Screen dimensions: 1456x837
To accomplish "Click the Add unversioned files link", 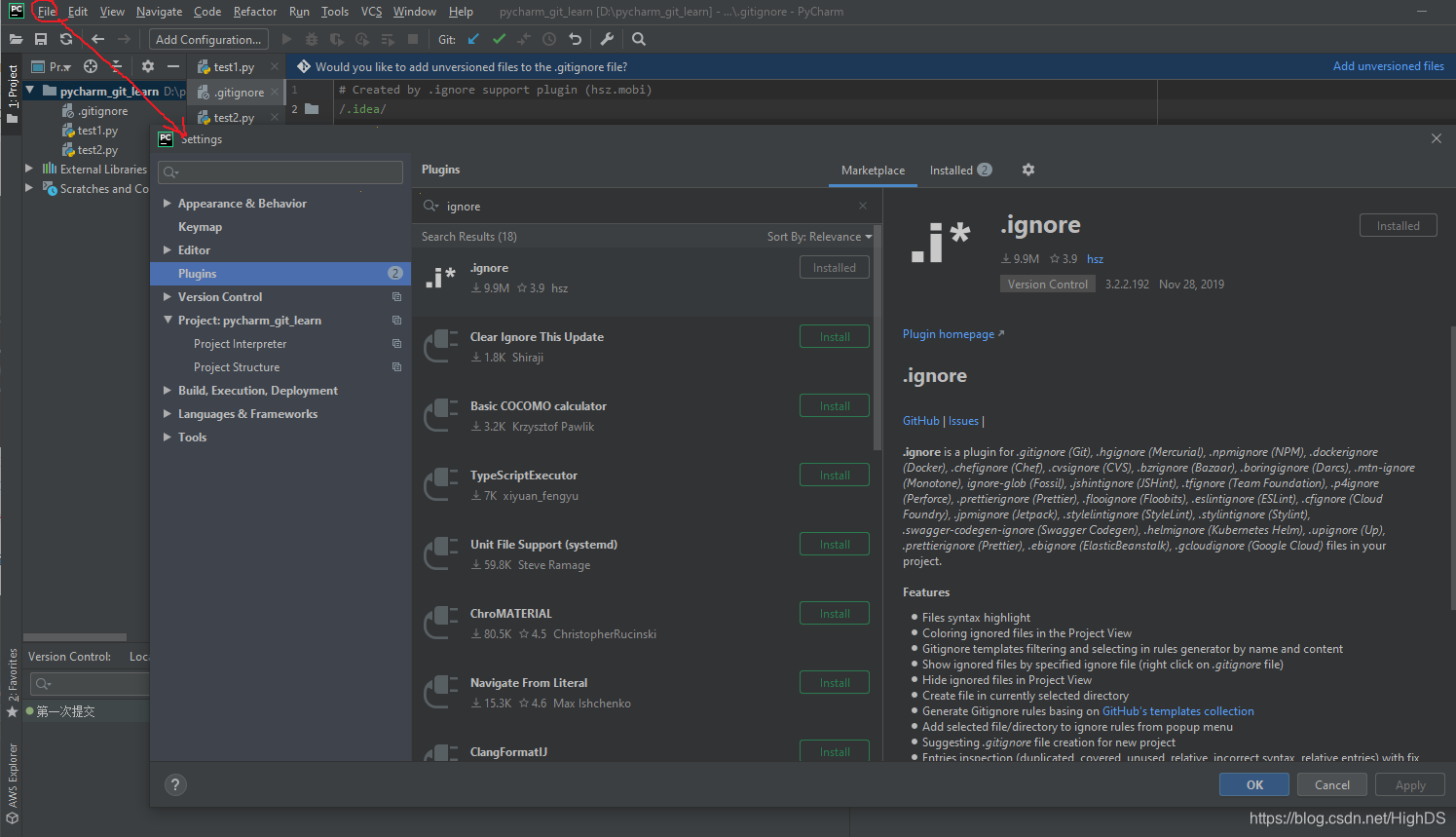I will click(1388, 66).
